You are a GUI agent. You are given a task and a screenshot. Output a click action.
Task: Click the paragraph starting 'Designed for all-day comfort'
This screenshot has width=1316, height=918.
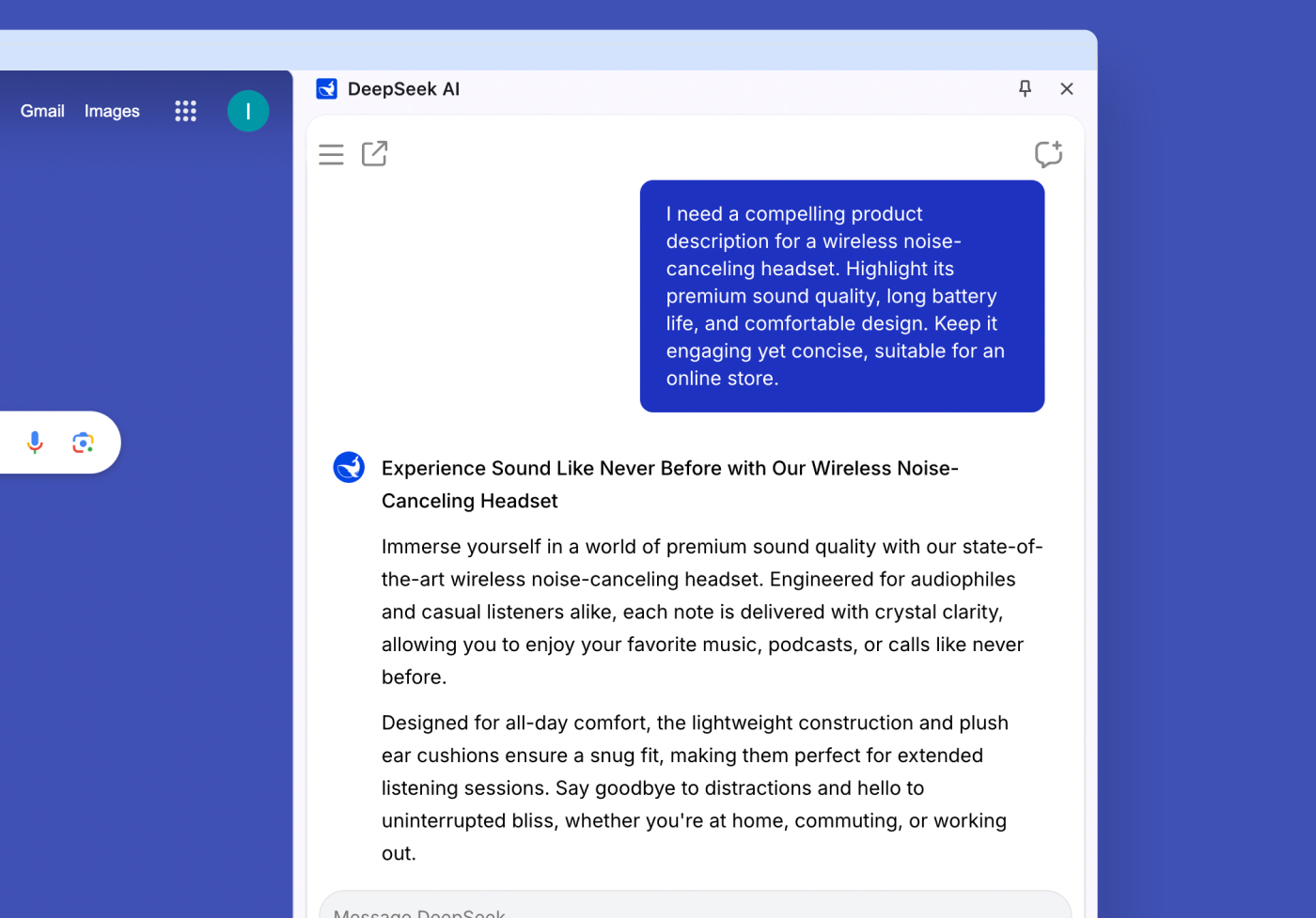(696, 787)
